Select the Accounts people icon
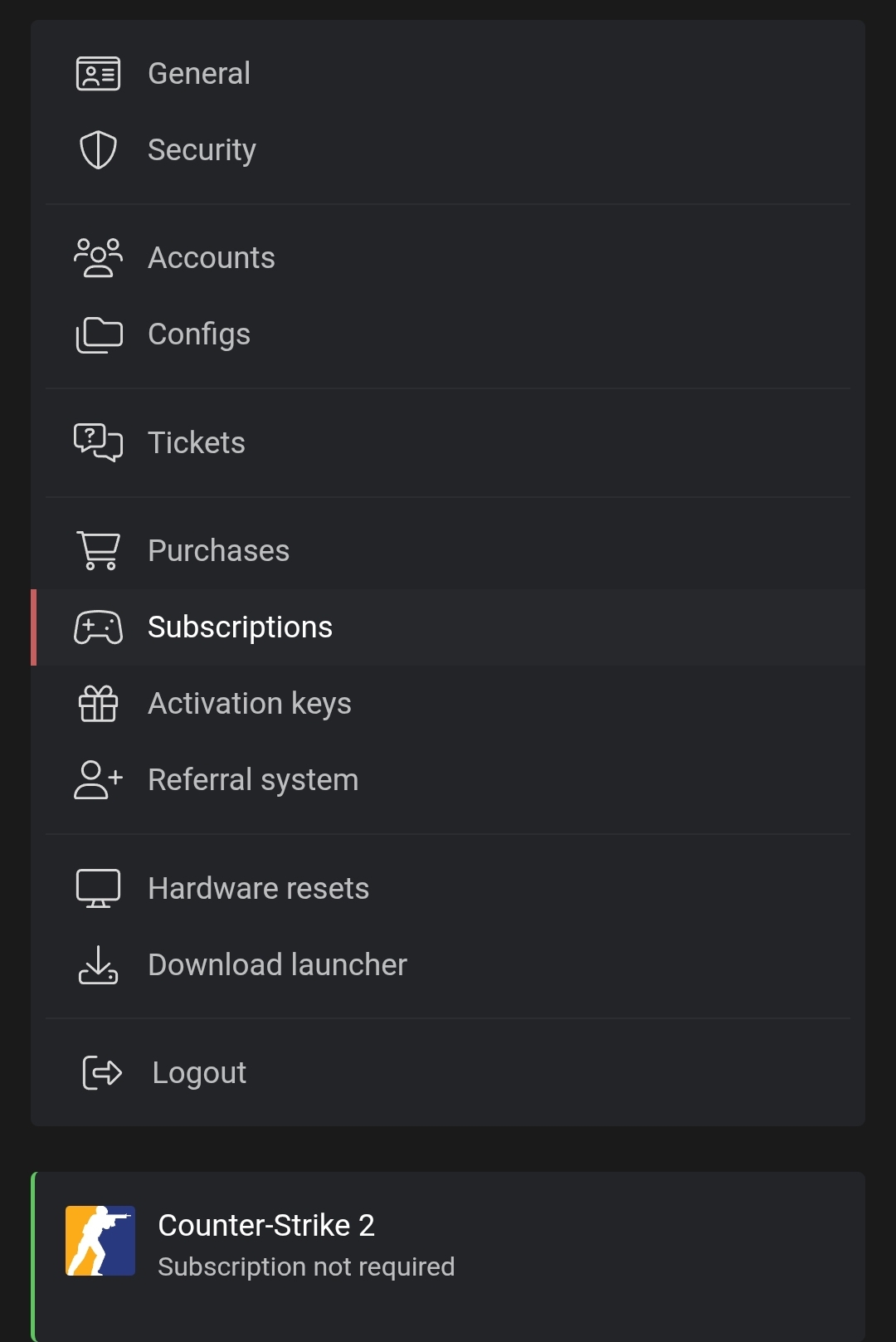The width and height of the screenshot is (896, 1342). (98, 258)
